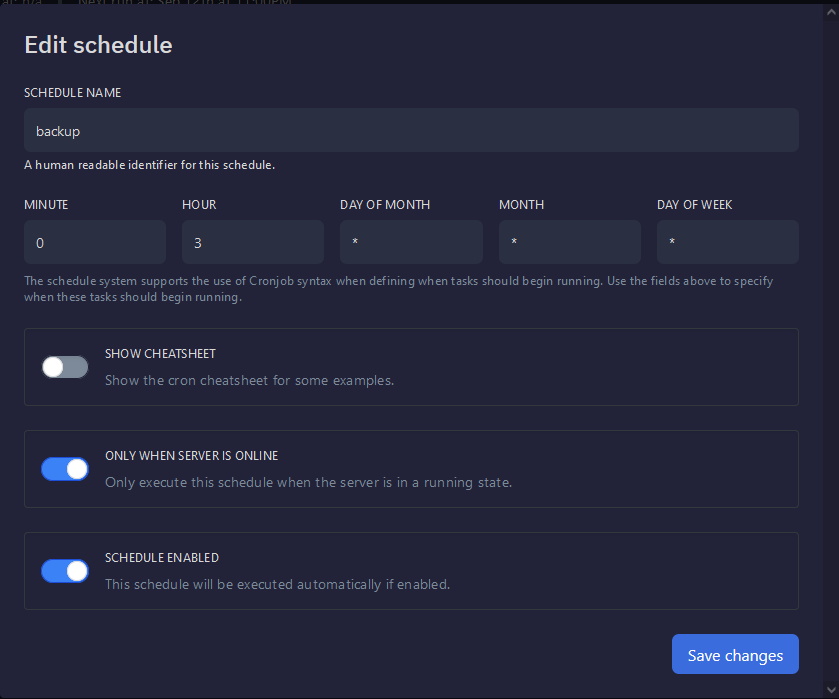Focus the Schedule Name input containing 'backup'
Viewport: 839px width, 699px height.
point(411,131)
